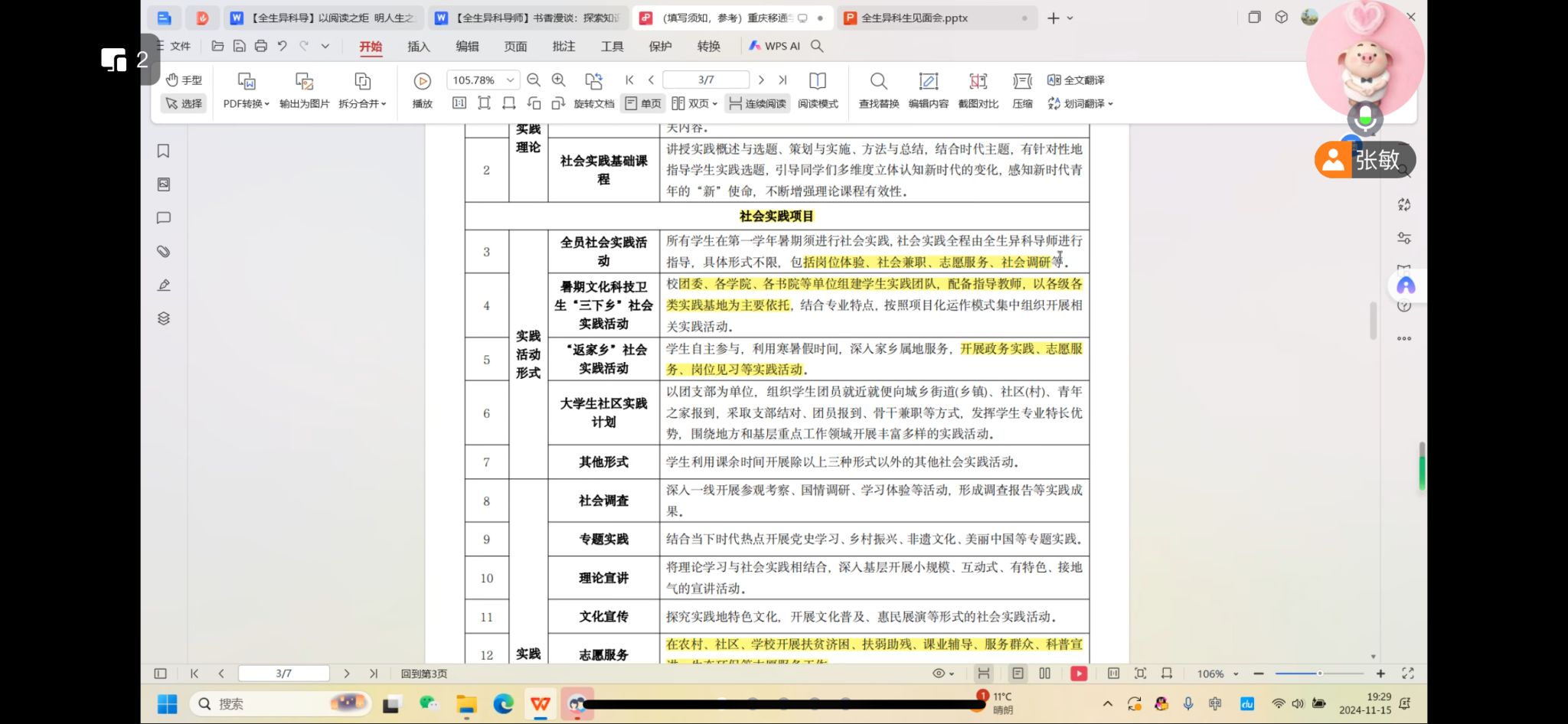The width and height of the screenshot is (1568, 724).
Task: Enable the 手型 hand tool
Action: [x=184, y=80]
